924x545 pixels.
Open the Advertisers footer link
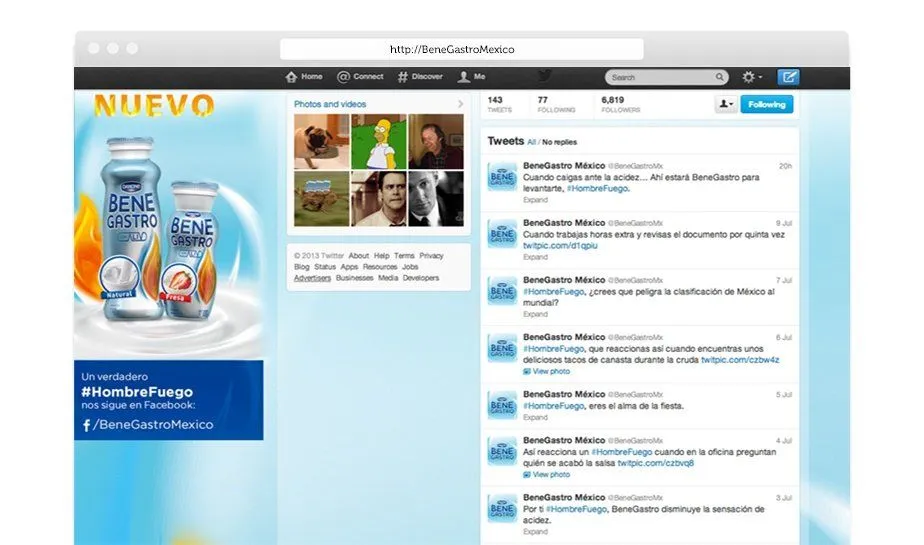[x=312, y=278]
